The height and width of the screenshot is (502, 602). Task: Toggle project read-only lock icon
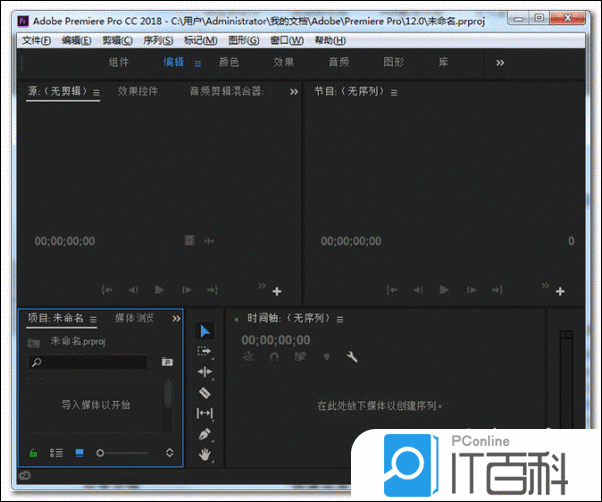click(x=33, y=453)
